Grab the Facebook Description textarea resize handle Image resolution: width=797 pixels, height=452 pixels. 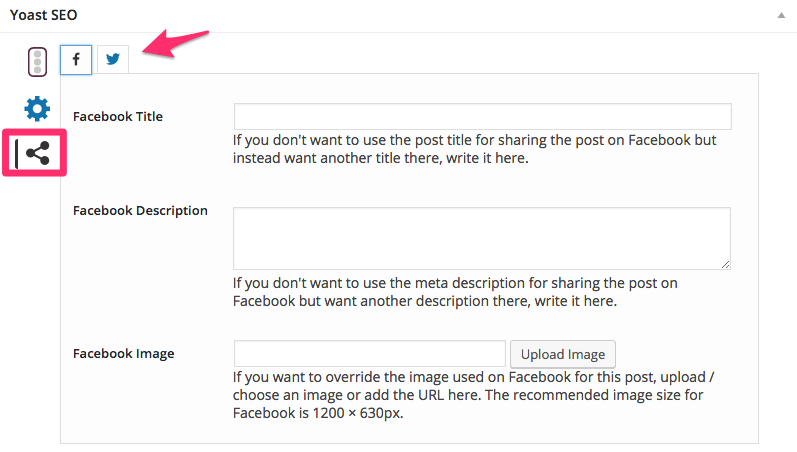tap(725, 264)
